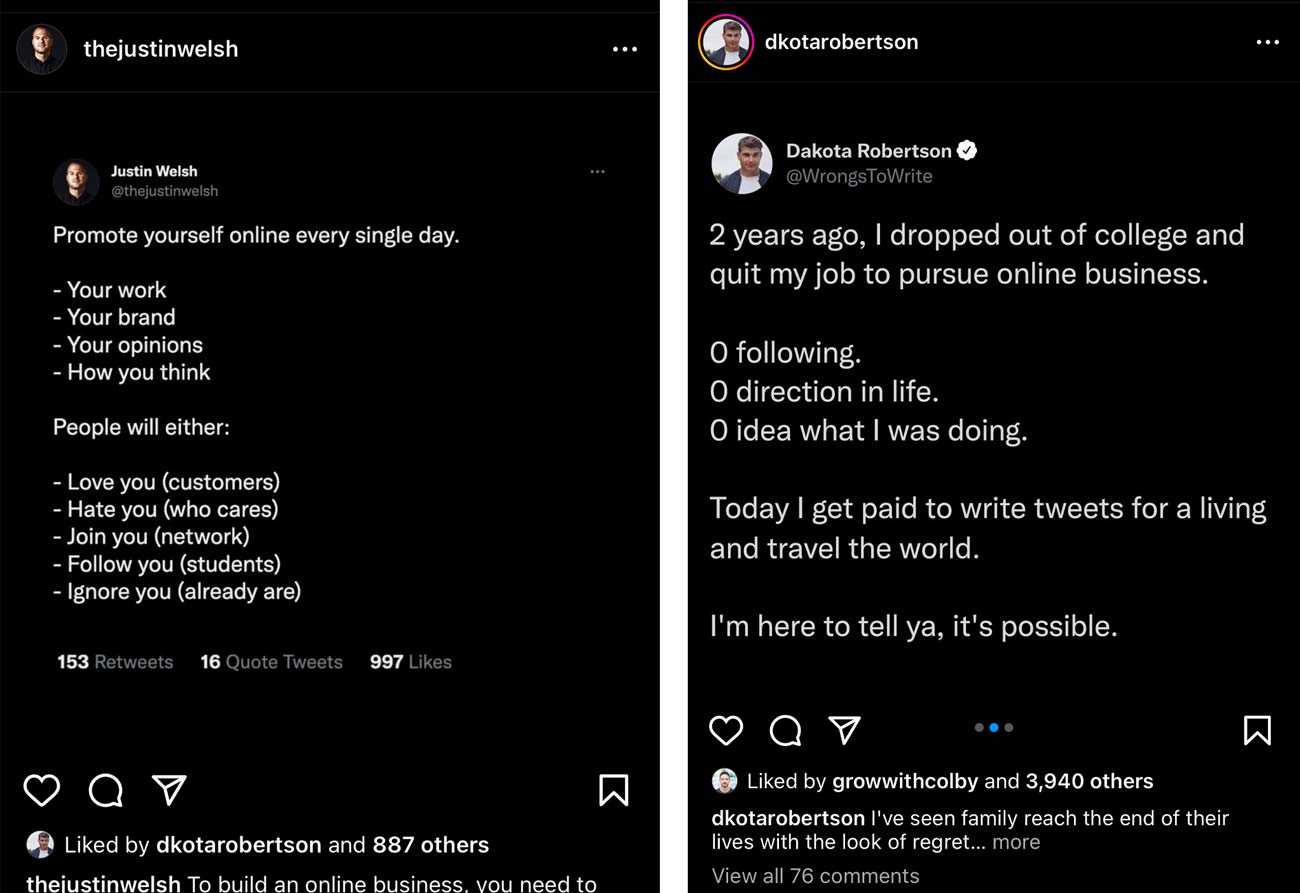
Task: Open dkotarobertson profile from header username
Action: point(841,42)
